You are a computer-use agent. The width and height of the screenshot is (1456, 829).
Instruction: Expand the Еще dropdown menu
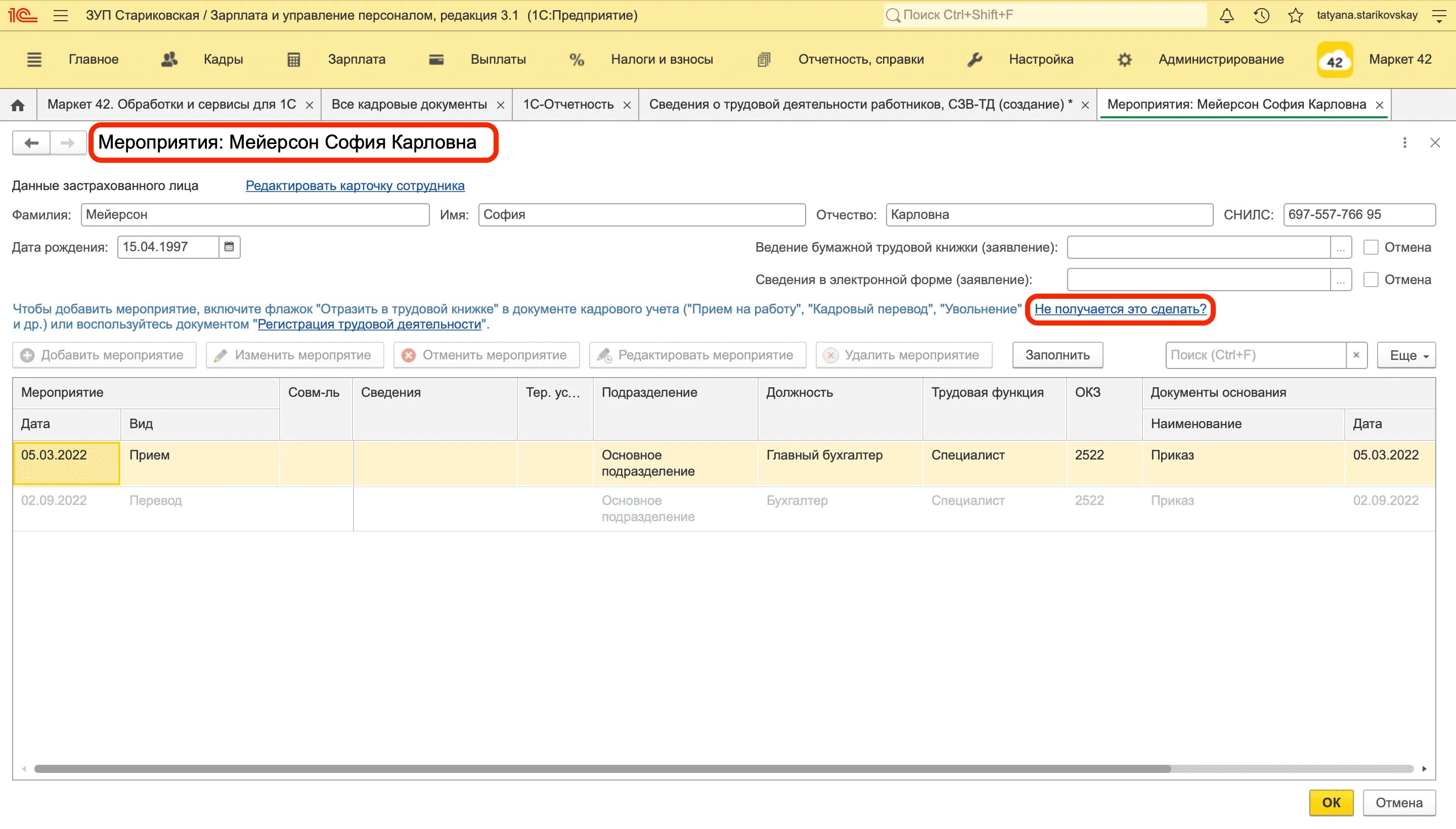click(1406, 355)
